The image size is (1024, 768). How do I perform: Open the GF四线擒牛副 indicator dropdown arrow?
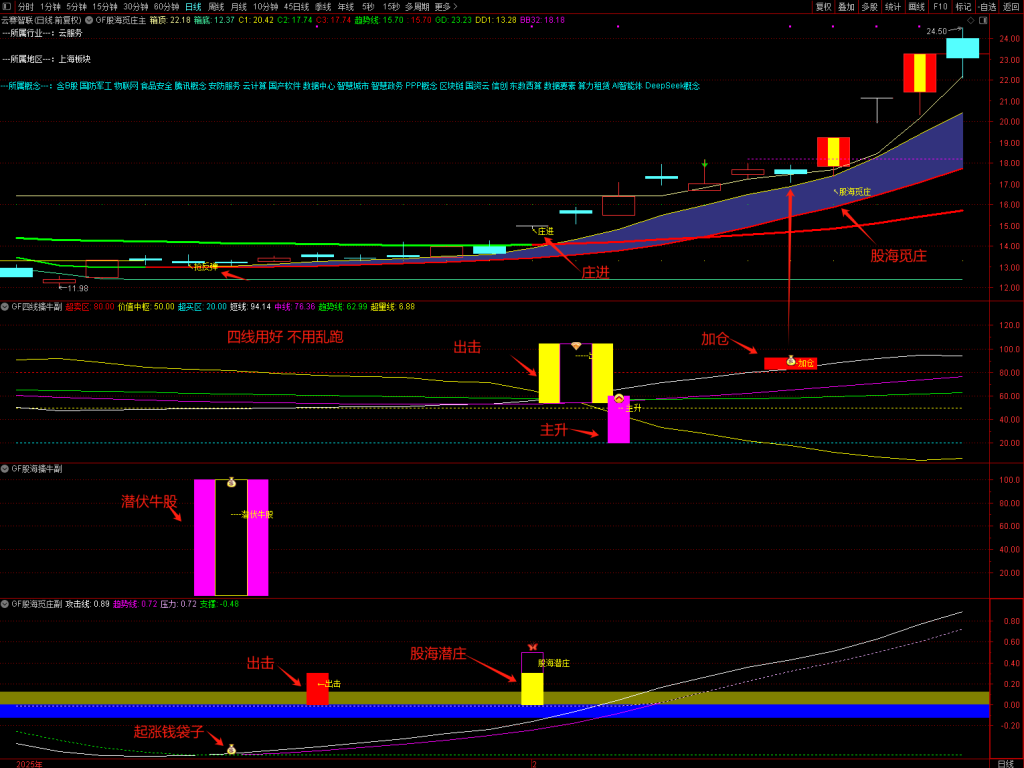pyautogui.click(x=5, y=306)
